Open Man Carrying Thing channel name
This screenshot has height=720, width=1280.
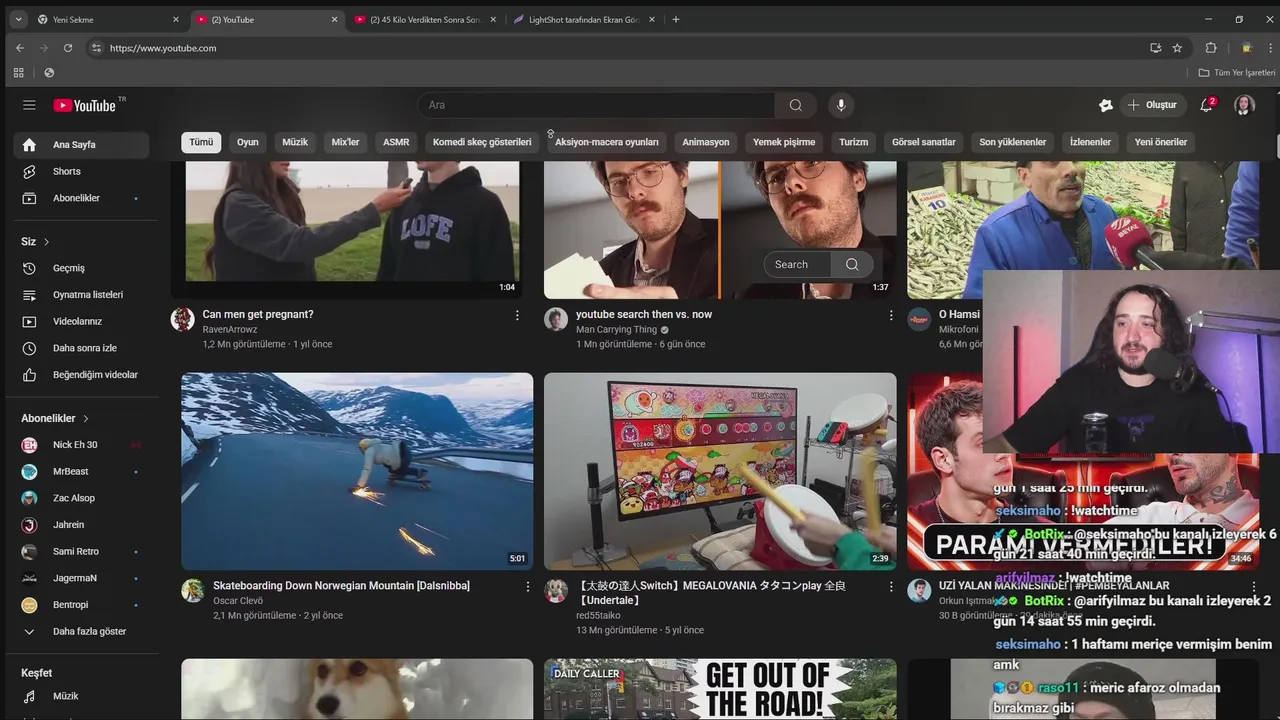point(616,329)
